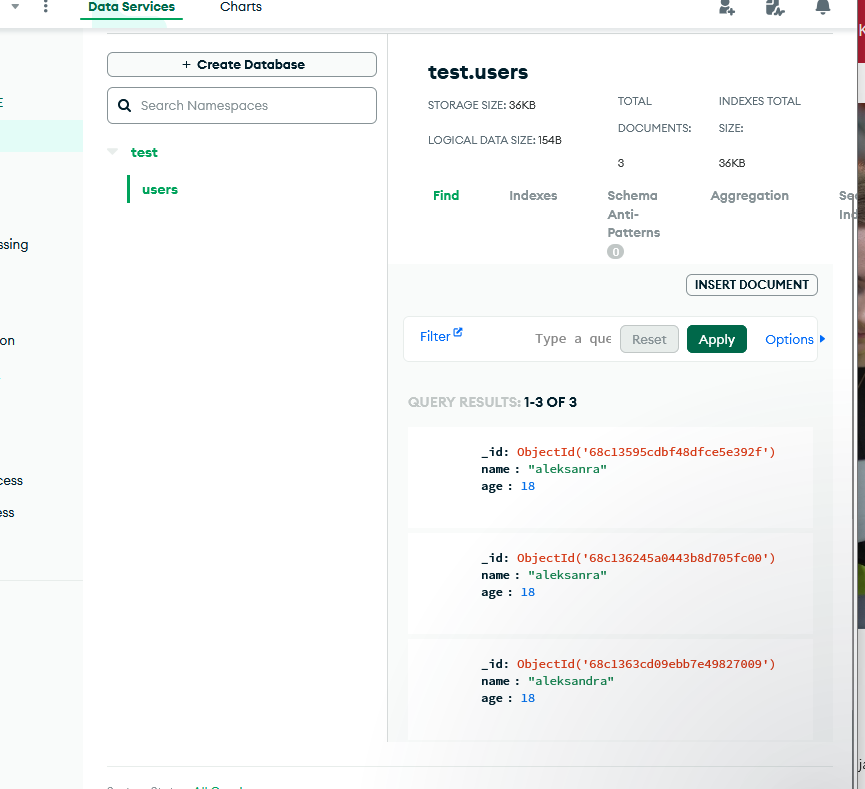Click the Schema Anti-Patterns count badge
Image resolution: width=865 pixels, height=789 pixels.
pos(615,252)
